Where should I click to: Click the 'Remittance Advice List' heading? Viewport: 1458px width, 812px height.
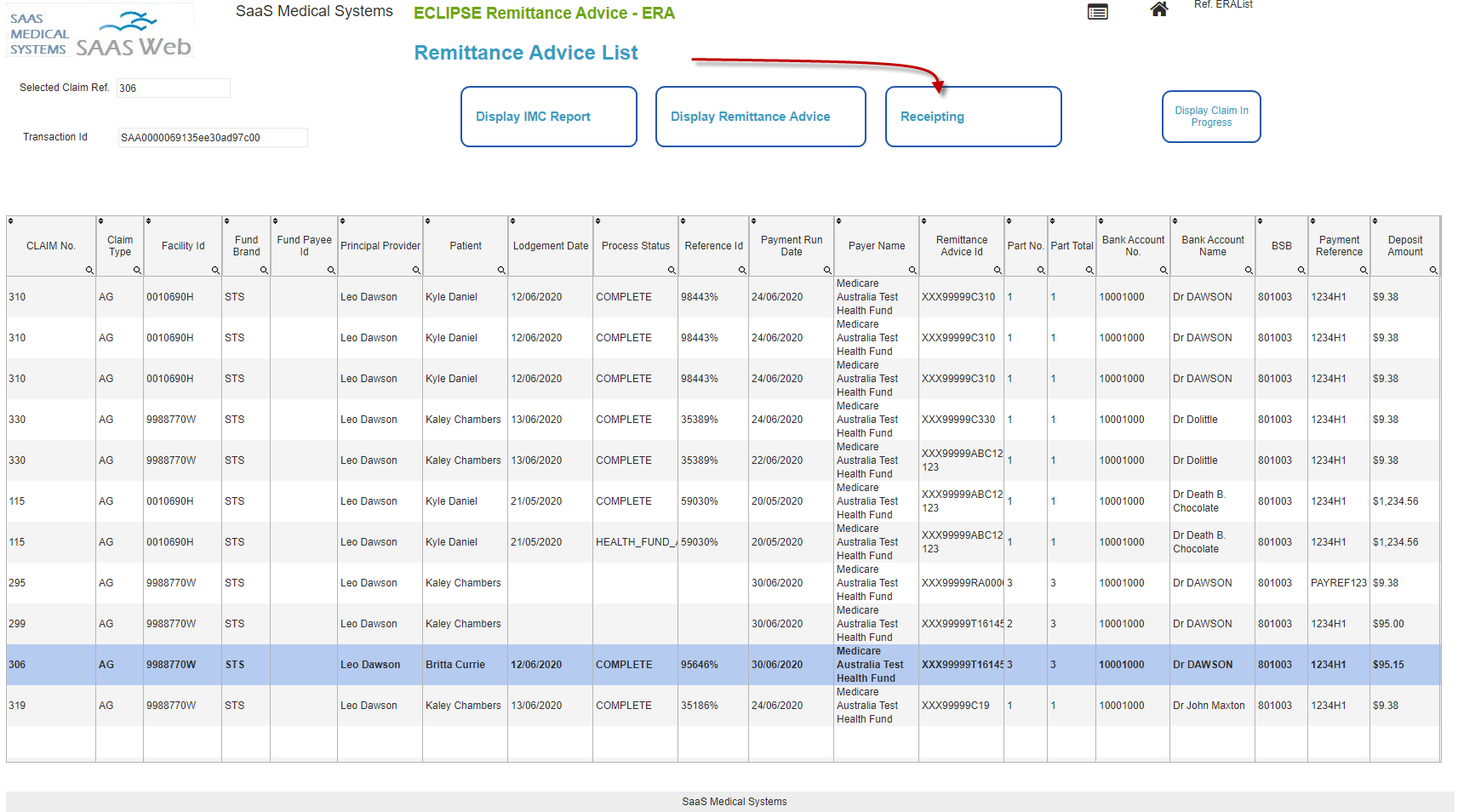(526, 53)
